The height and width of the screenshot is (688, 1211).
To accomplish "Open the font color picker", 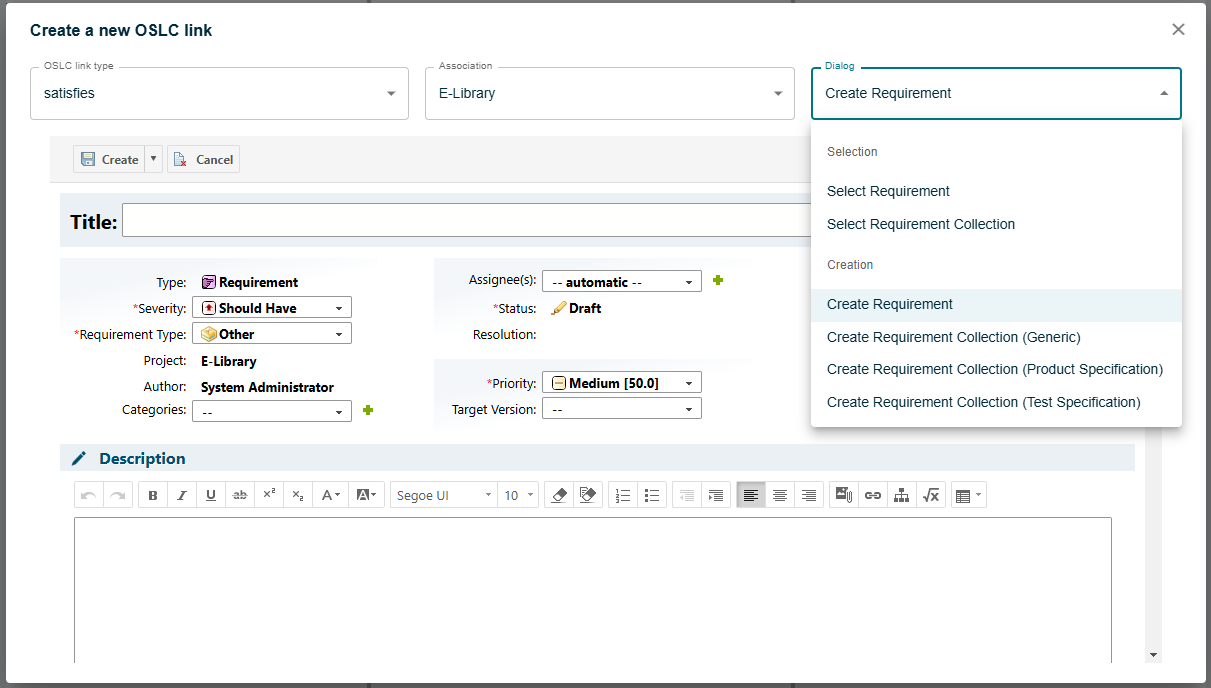I will click(x=330, y=495).
